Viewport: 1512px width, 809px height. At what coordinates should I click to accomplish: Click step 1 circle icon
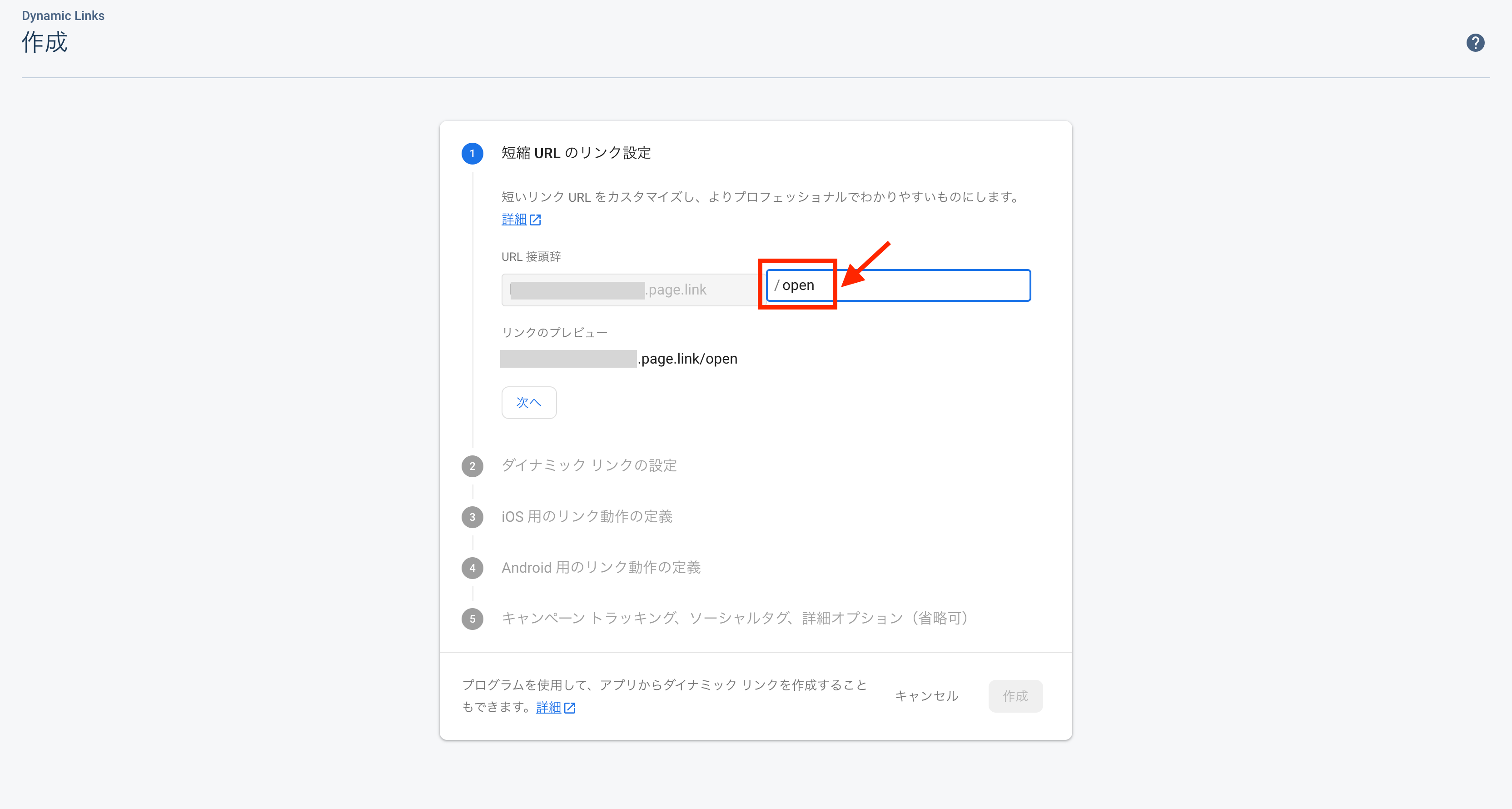tap(472, 154)
